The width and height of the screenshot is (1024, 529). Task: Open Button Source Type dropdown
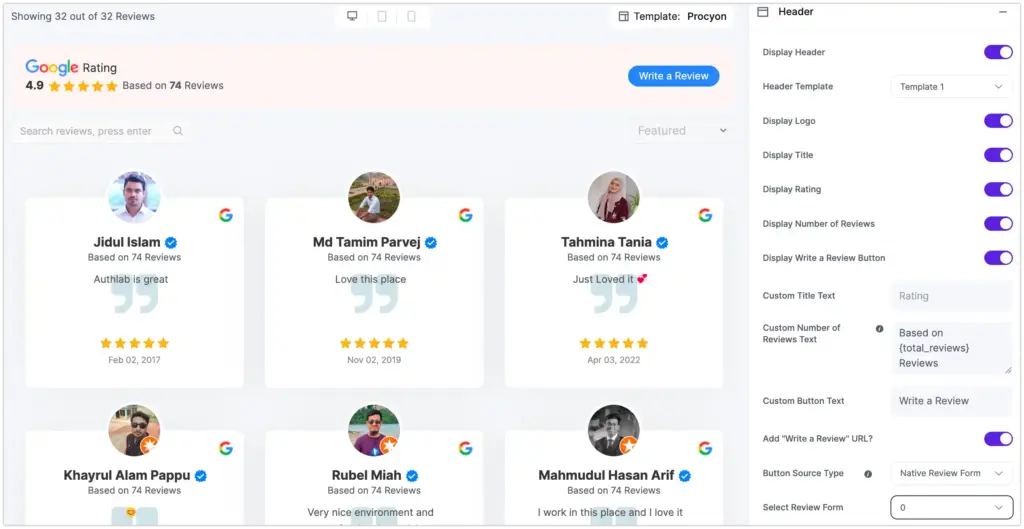(952, 473)
